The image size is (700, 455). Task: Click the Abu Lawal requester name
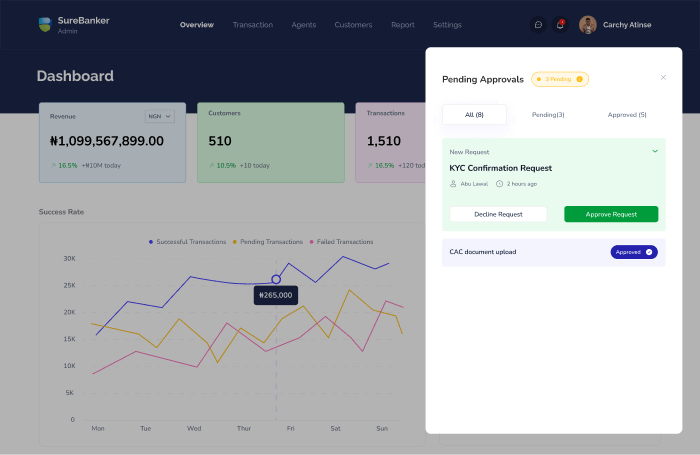pos(474,184)
